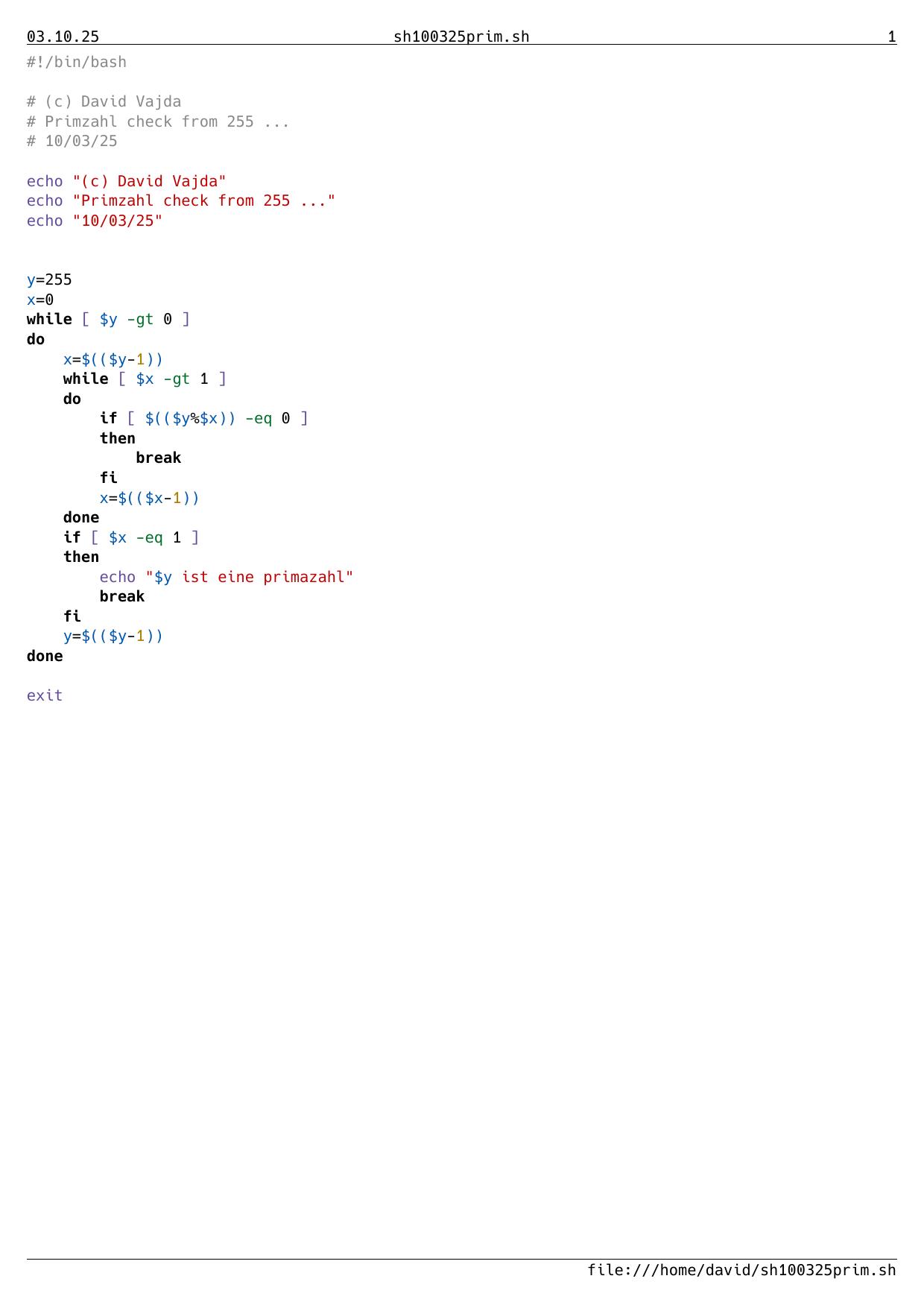Click the echo "(c) David Vajda" line
The image size is (924, 1308).
coord(126,181)
